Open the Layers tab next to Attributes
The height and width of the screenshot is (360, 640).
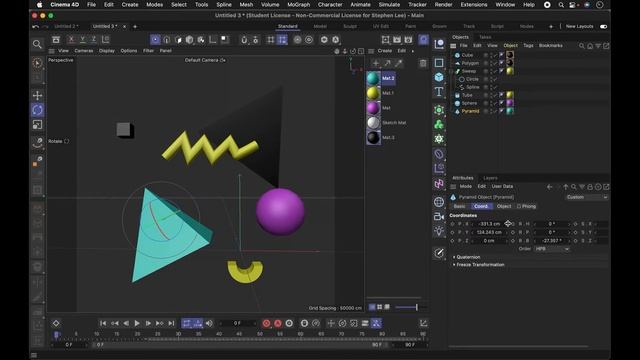coord(490,178)
